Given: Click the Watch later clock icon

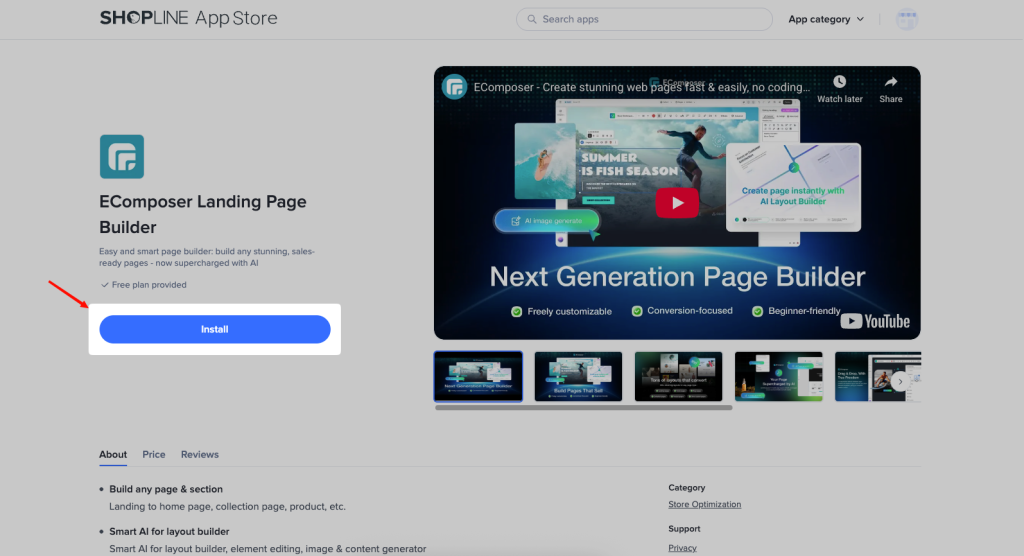Looking at the screenshot, I should [839, 83].
